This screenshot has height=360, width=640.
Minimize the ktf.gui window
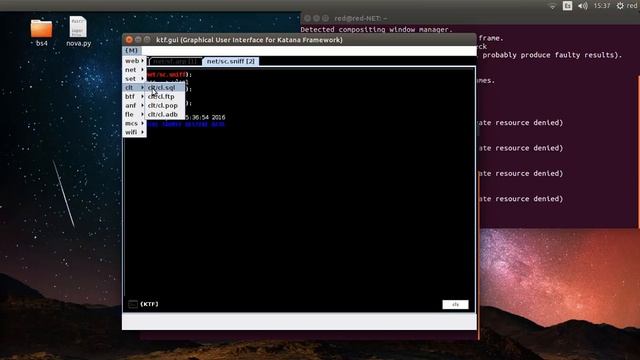[138, 40]
